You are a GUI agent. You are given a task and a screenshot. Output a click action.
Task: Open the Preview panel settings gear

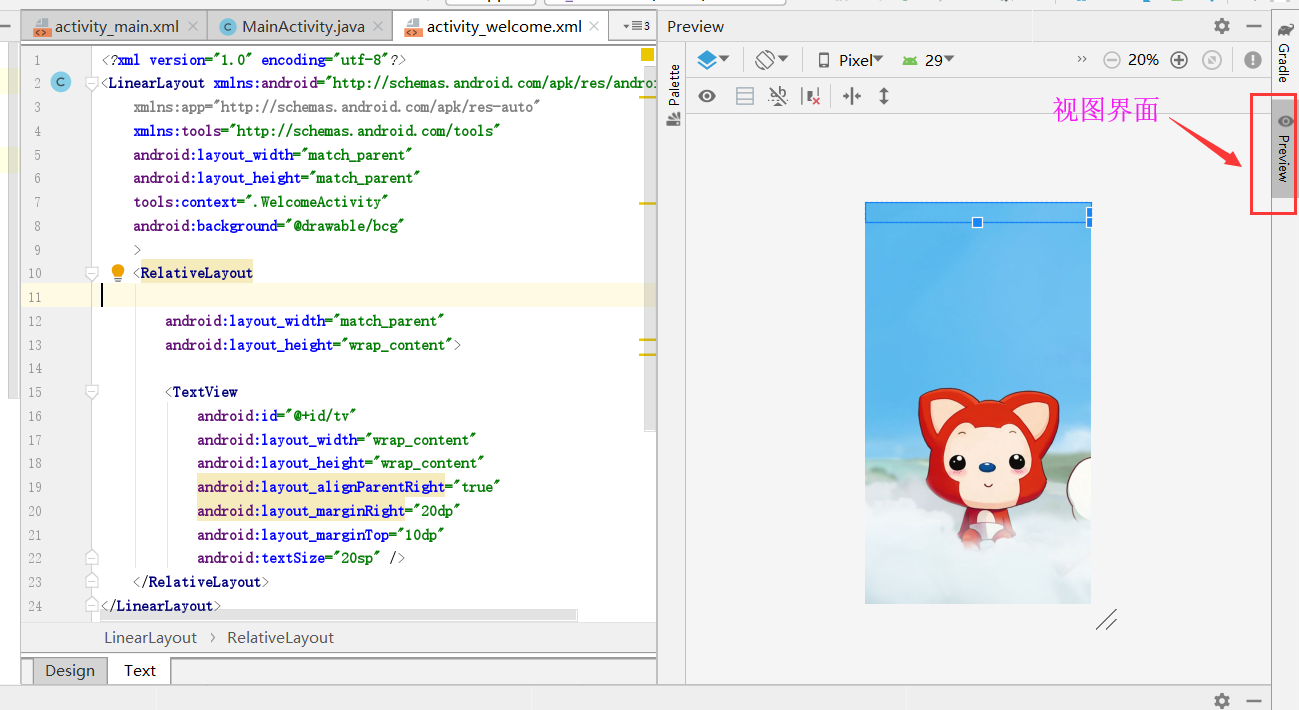point(1222,26)
